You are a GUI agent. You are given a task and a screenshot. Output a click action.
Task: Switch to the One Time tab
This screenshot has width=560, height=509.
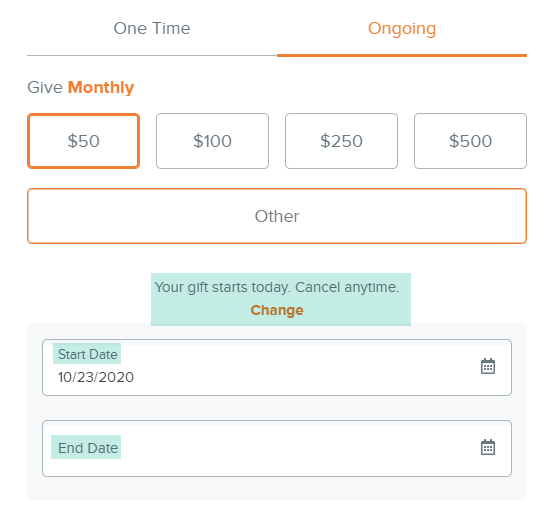click(152, 28)
